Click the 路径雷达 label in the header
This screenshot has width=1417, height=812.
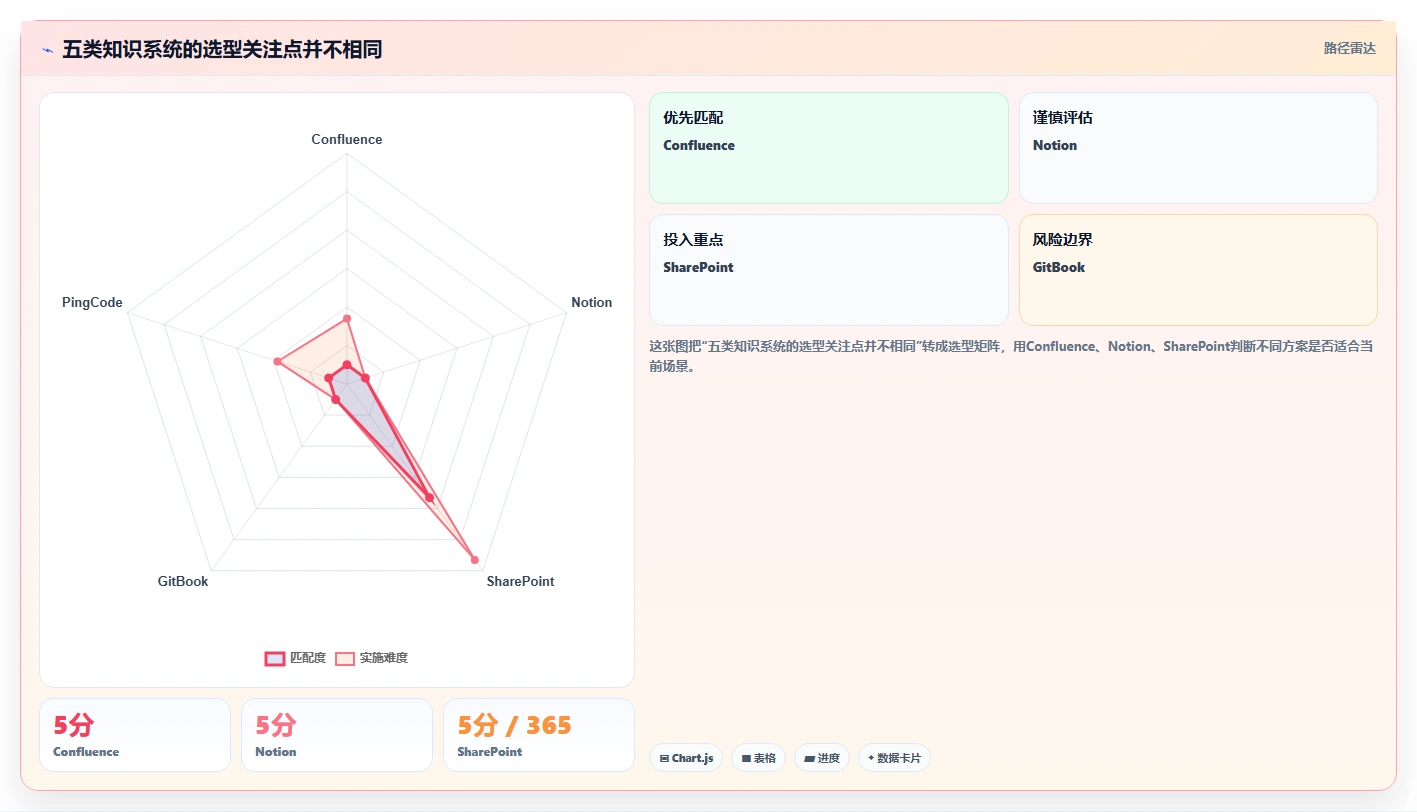[x=1349, y=48]
